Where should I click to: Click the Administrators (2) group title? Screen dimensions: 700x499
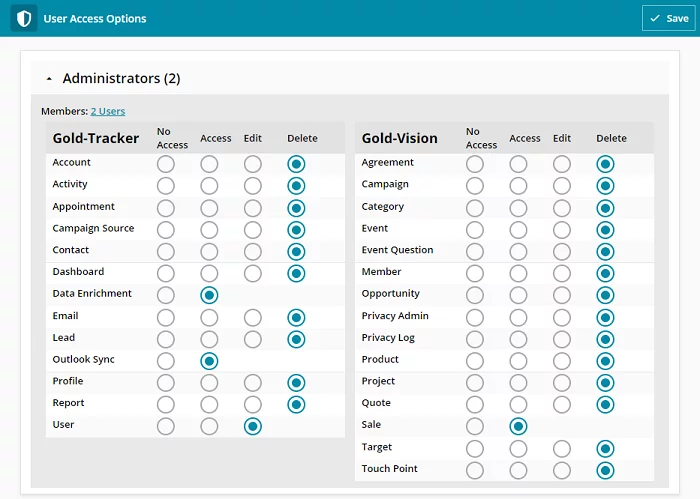click(x=121, y=79)
